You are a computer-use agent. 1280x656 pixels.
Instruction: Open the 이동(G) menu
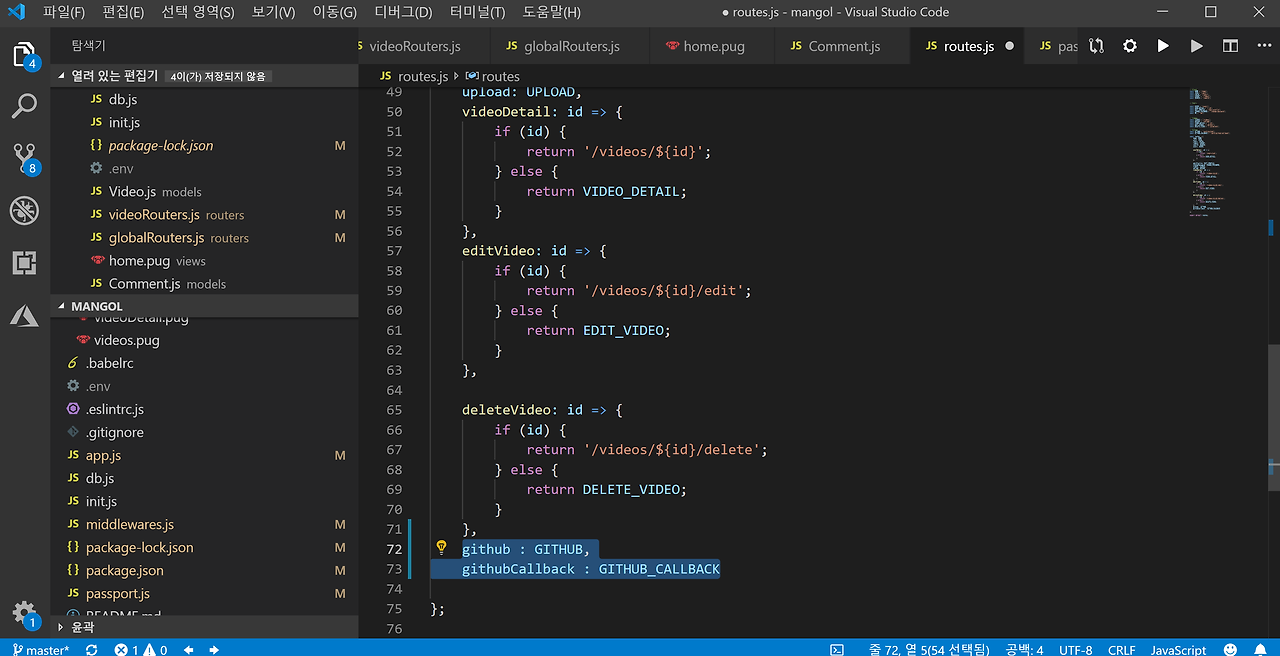[335, 12]
